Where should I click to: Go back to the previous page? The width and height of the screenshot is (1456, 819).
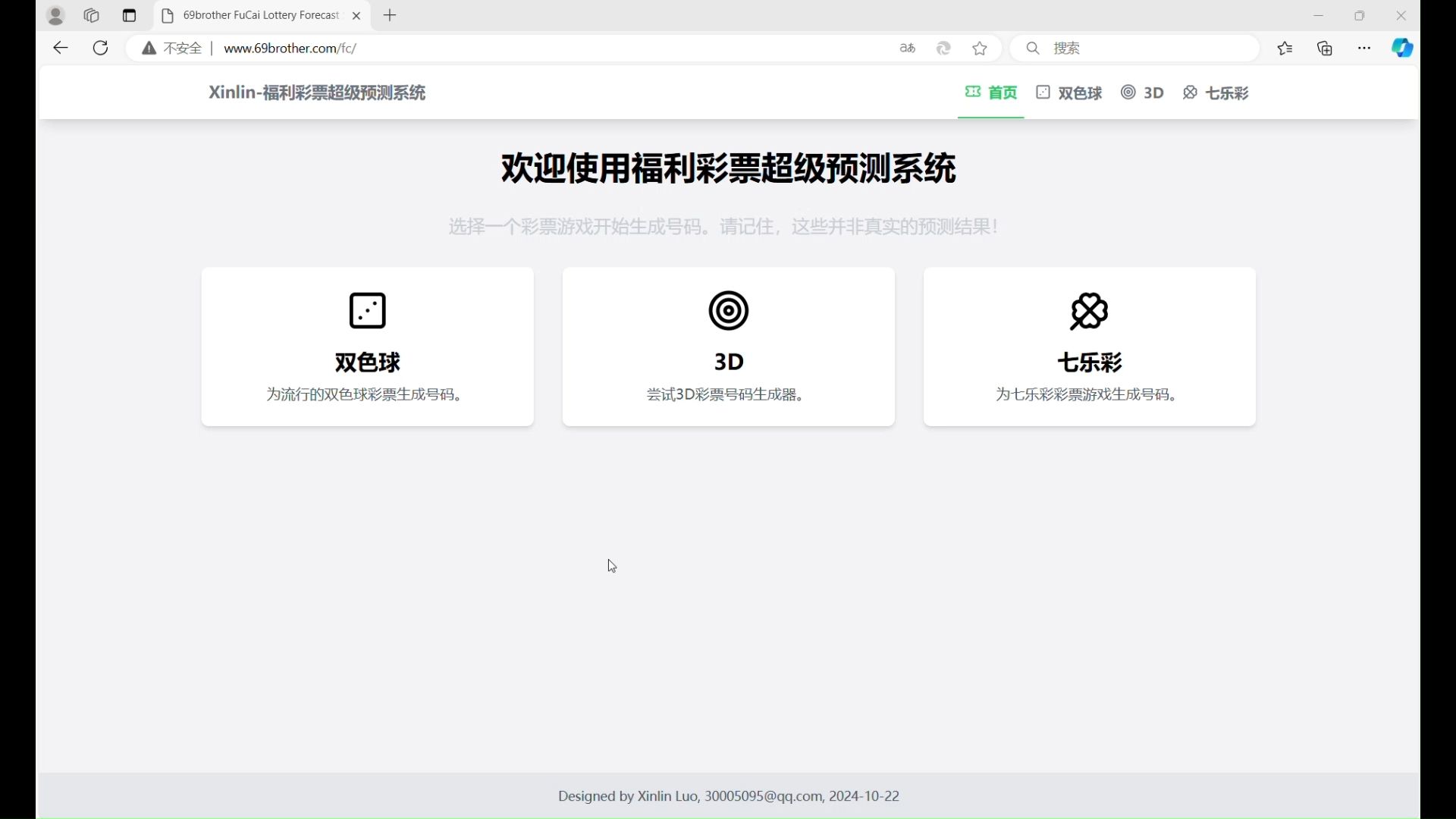(x=61, y=48)
